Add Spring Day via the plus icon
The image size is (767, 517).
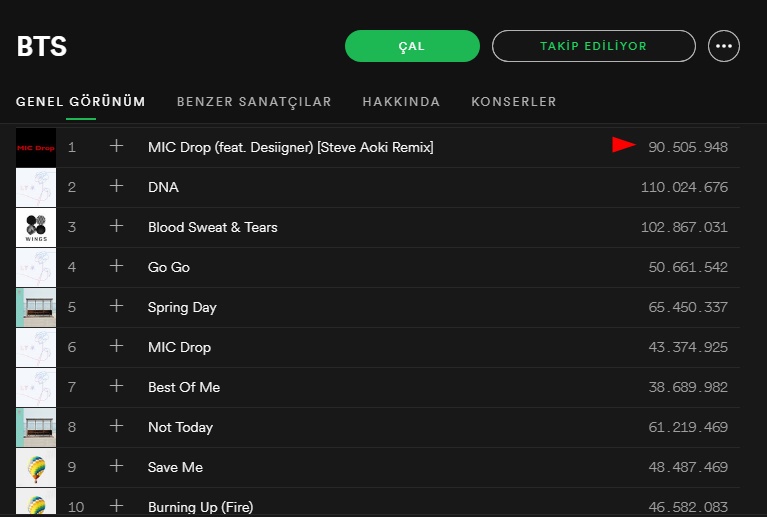pos(116,306)
